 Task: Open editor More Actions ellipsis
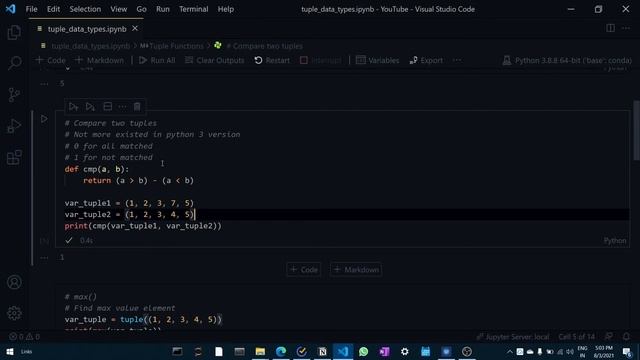click(626, 28)
